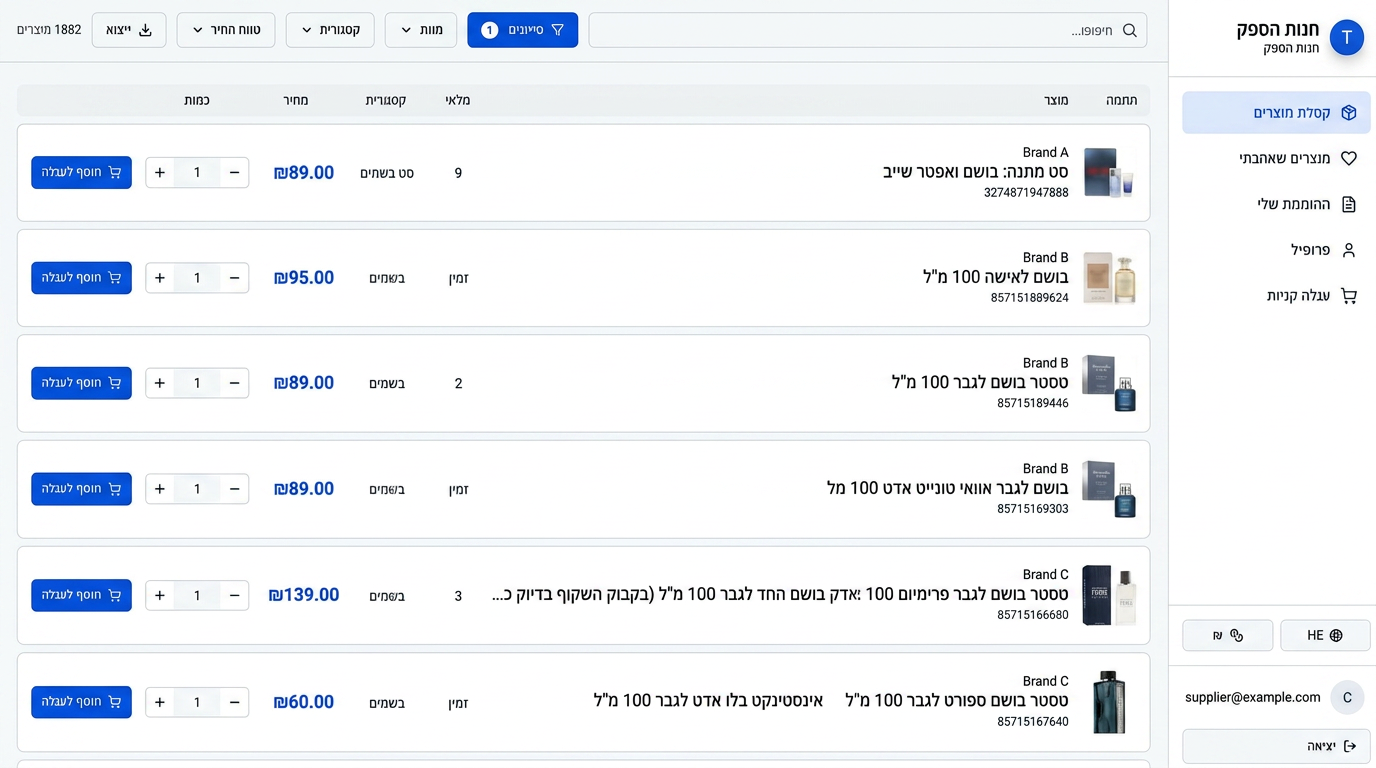
Task: Click the ₪95.00 price
Action: click(x=304, y=278)
